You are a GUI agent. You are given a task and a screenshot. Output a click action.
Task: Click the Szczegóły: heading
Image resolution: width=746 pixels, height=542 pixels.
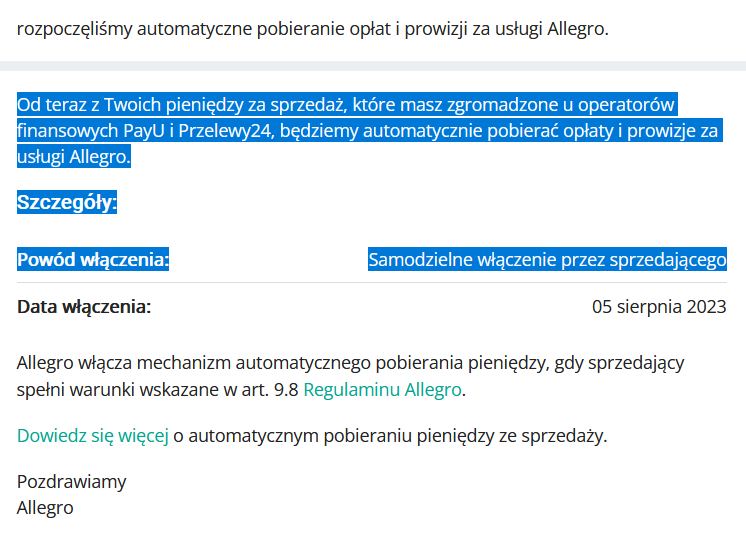point(67,202)
